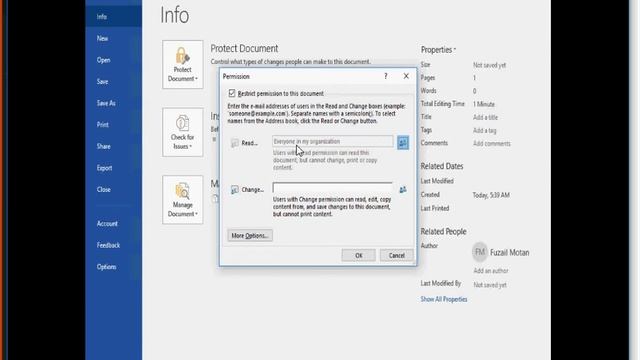Open Account in the backstage menu
Image resolution: width=640 pixels, height=360 pixels.
pyautogui.click(x=114, y=224)
